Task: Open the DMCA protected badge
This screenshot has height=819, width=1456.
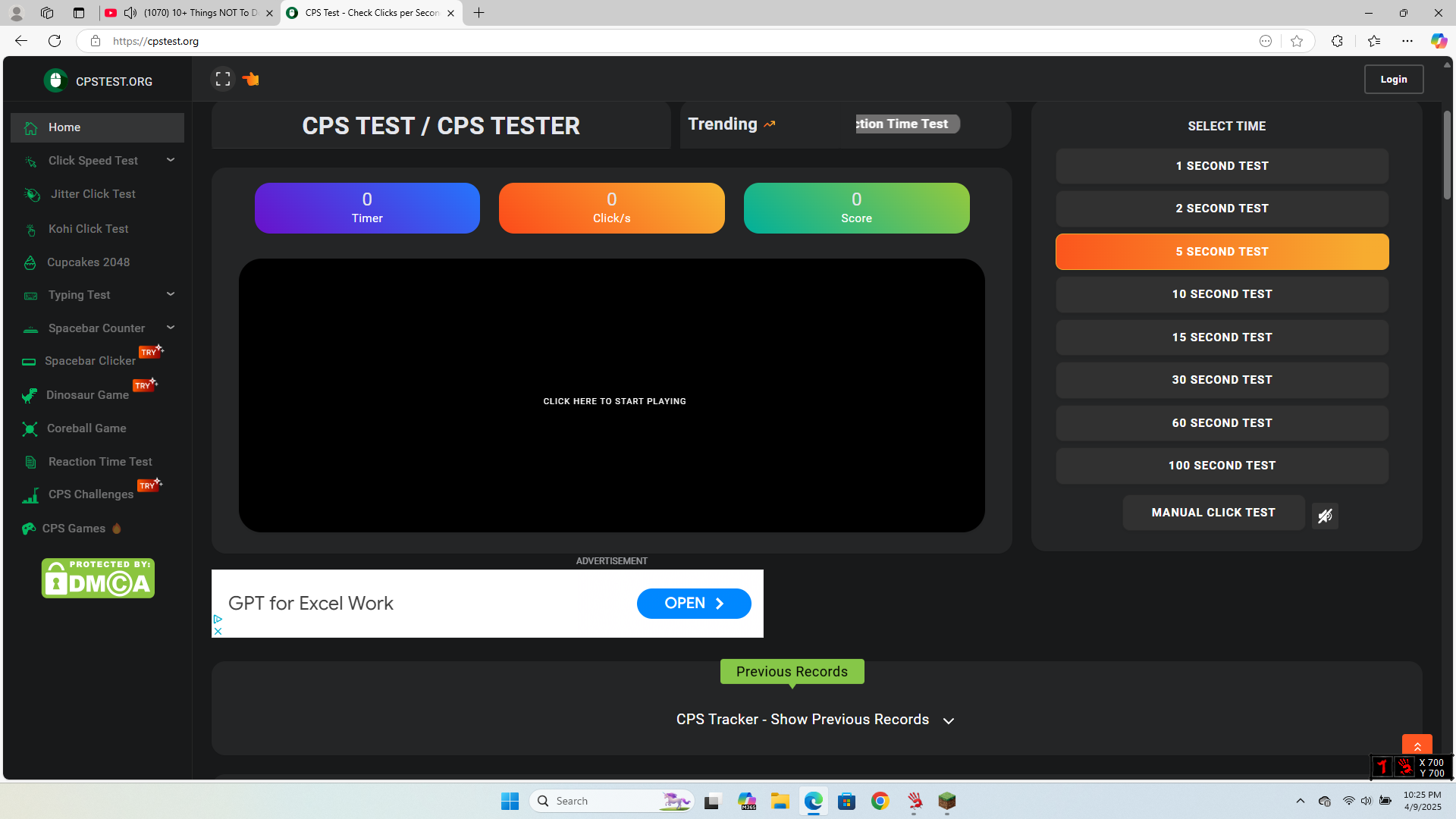Action: pyautogui.click(x=98, y=579)
